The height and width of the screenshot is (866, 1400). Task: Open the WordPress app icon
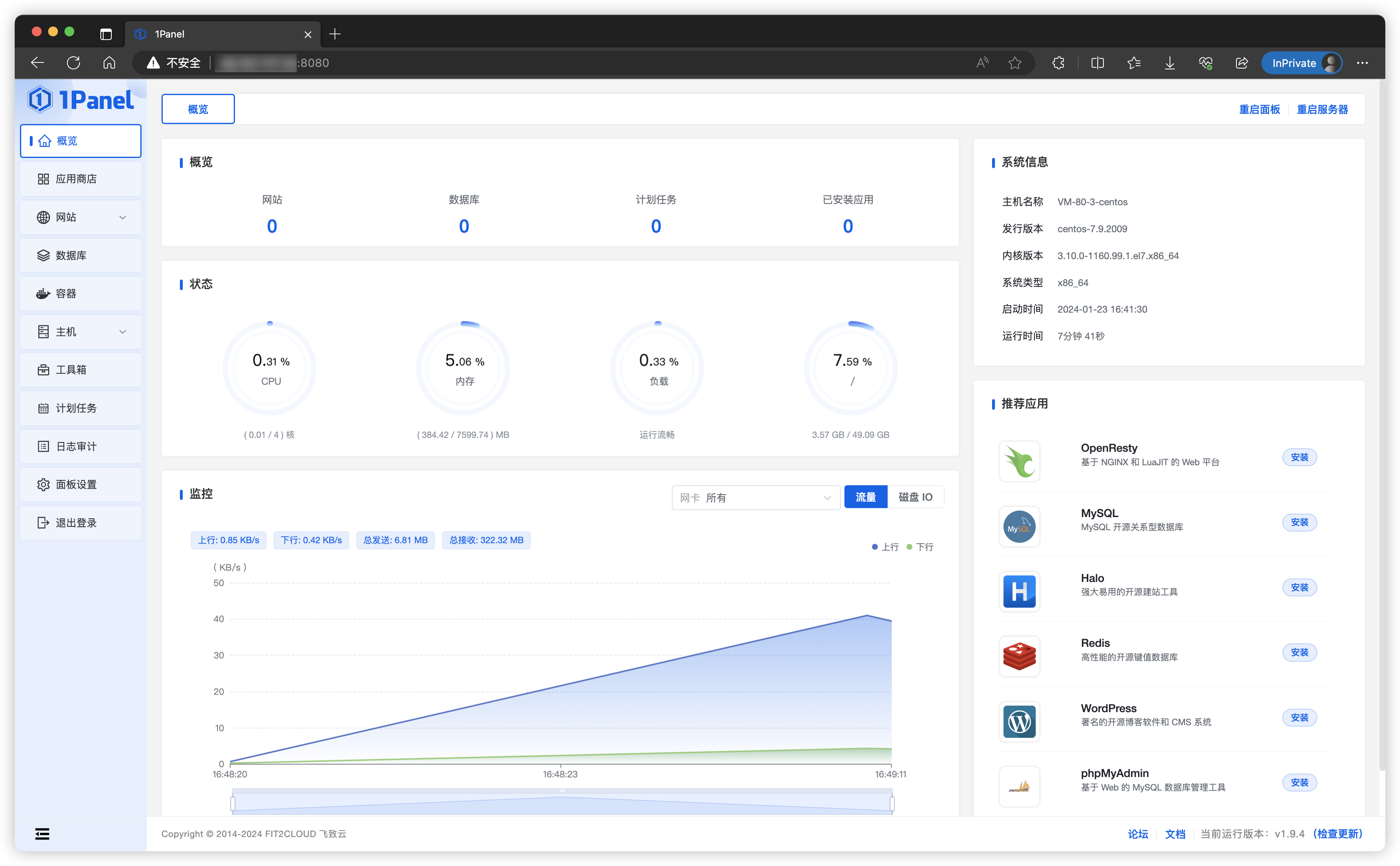point(1019,722)
